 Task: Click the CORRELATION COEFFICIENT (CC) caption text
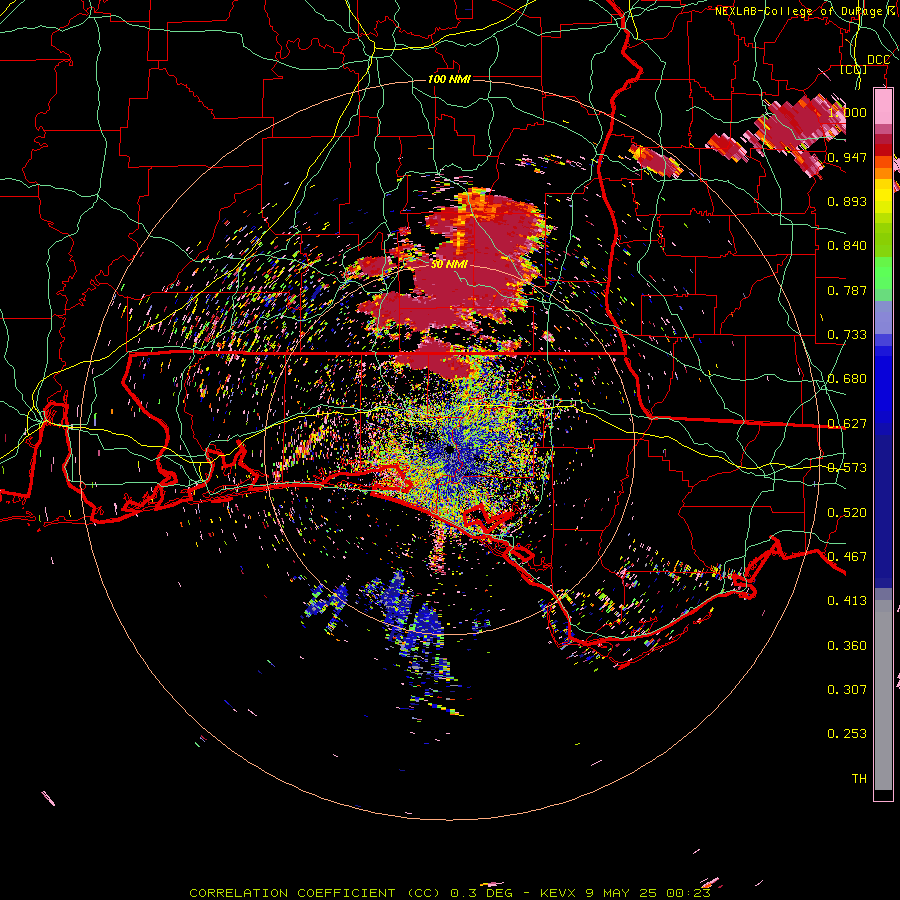(315, 893)
